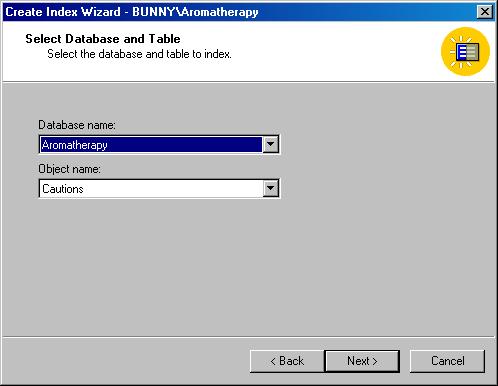Close the wizard window

pos(485,12)
